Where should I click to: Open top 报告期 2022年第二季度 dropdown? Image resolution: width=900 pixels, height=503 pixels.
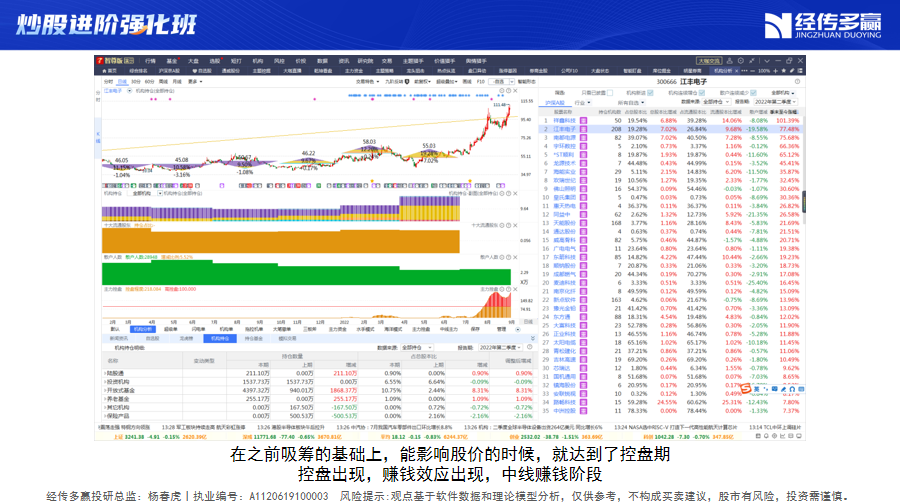[776, 102]
